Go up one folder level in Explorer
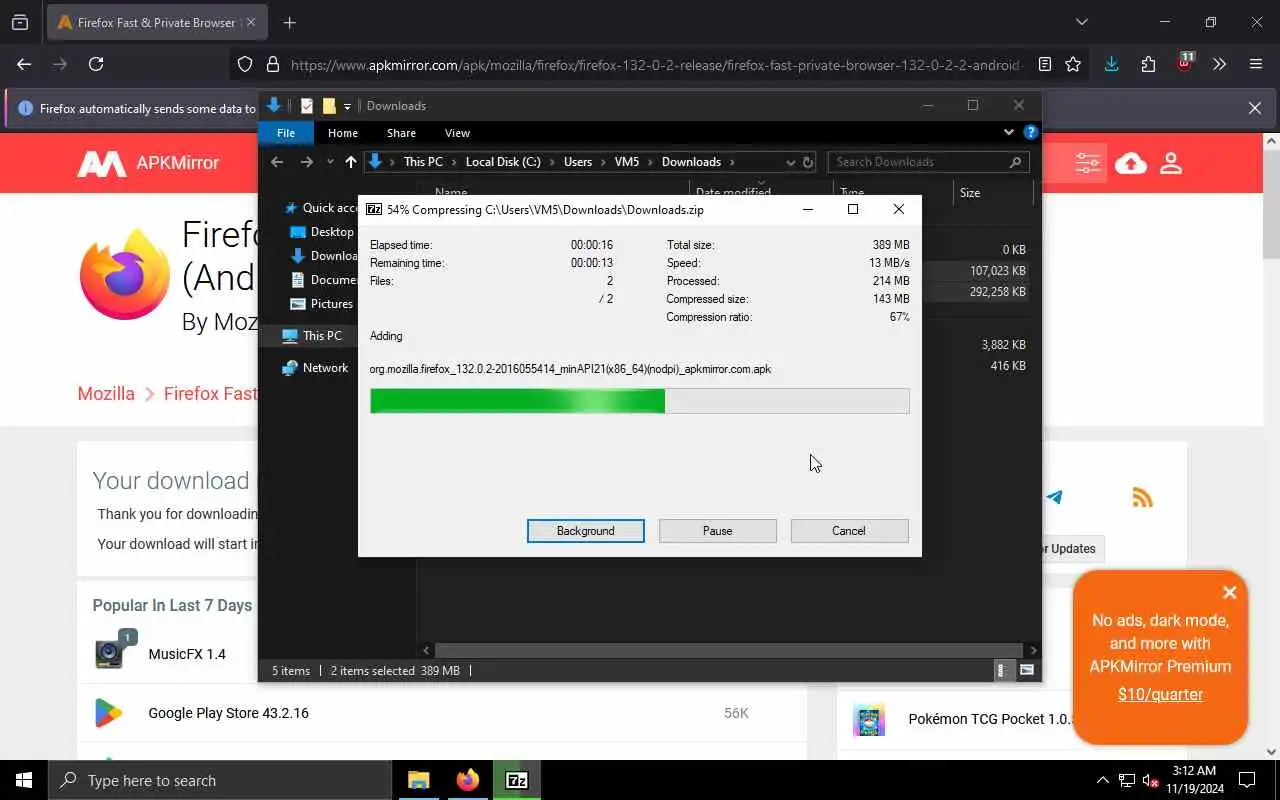Image resolution: width=1280 pixels, height=800 pixels. pos(350,162)
